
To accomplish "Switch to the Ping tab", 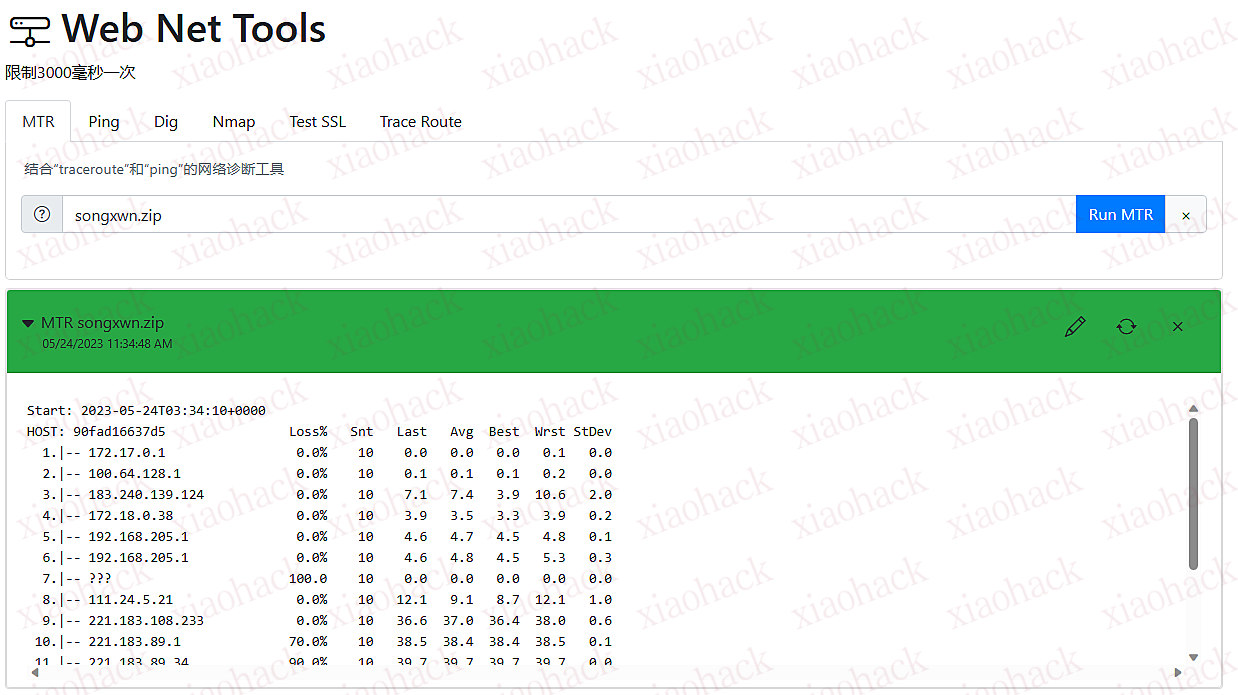I will point(104,121).
